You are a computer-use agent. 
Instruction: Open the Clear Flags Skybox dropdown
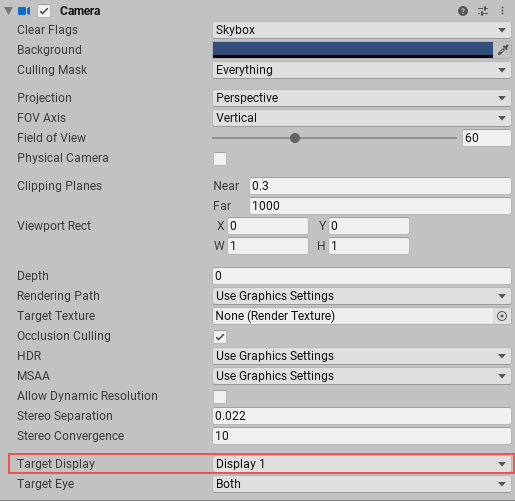pos(362,30)
